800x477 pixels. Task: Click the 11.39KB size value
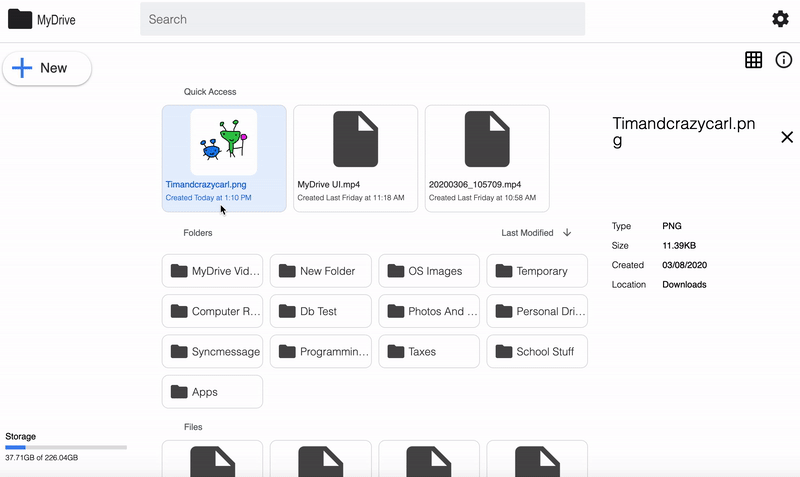679,245
